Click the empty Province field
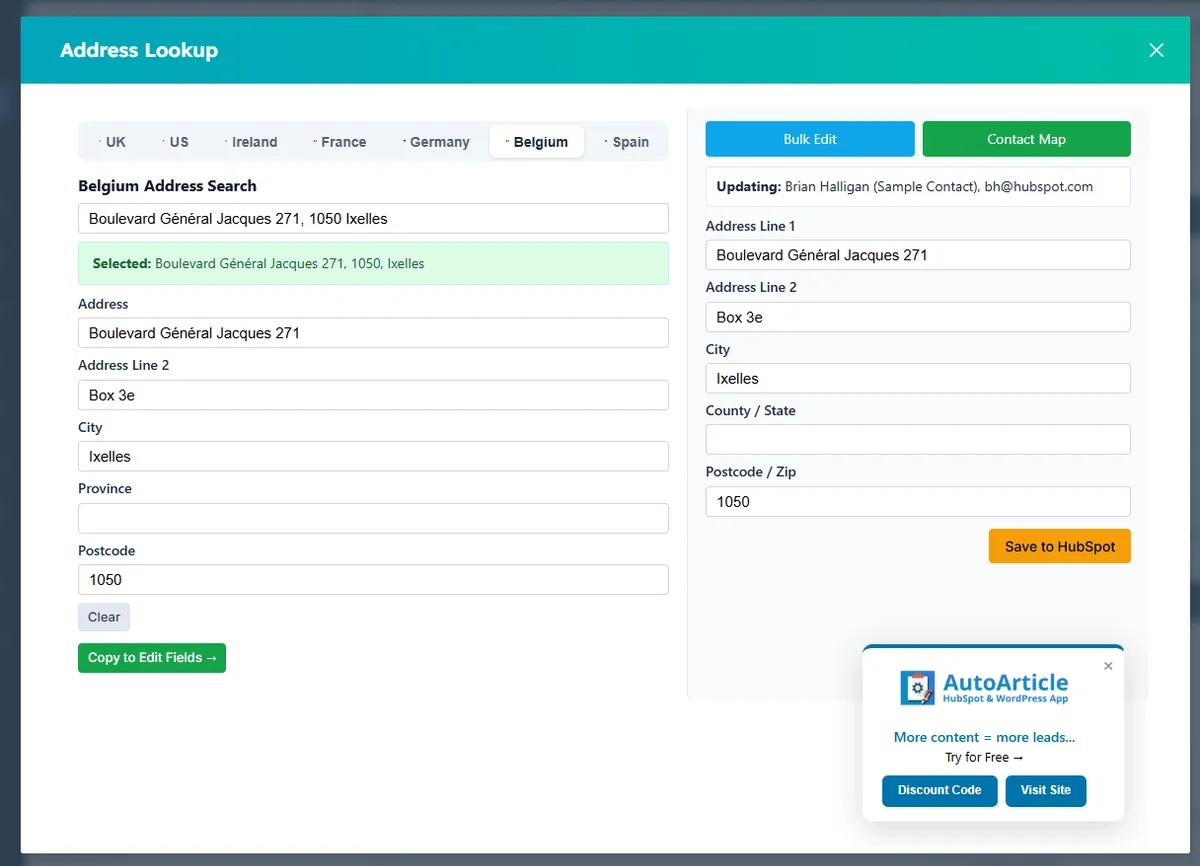The width and height of the screenshot is (1200, 866). (x=373, y=518)
